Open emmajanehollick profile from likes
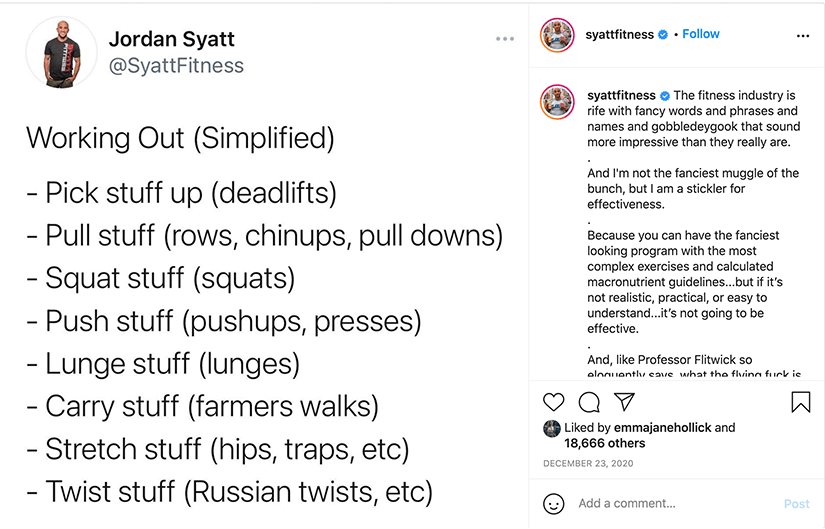The width and height of the screenshot is (825, 529). pyautogui.click(x=662, y=427)
